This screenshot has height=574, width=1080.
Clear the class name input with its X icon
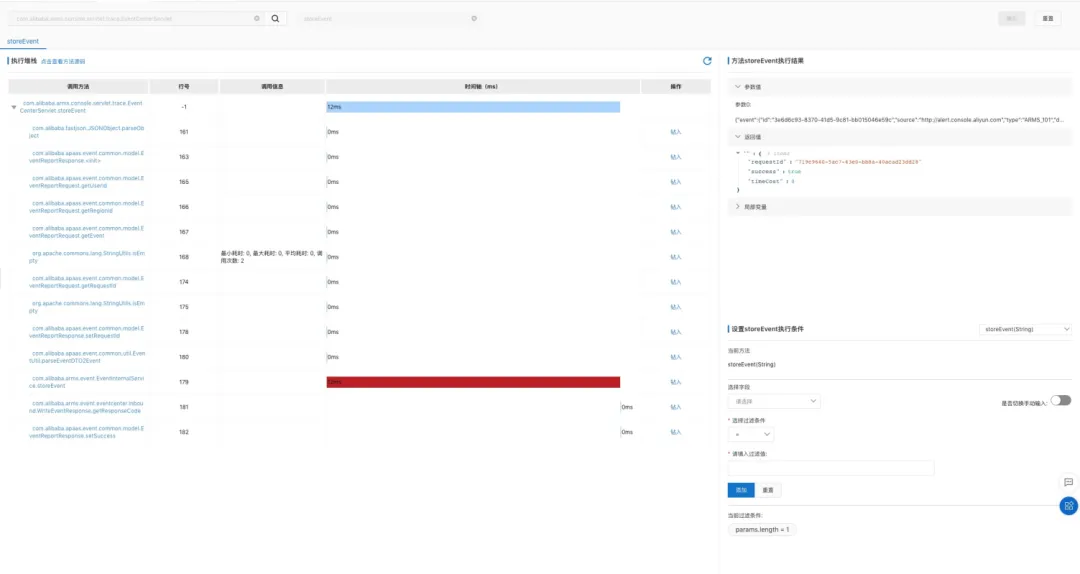coord(257,19)
